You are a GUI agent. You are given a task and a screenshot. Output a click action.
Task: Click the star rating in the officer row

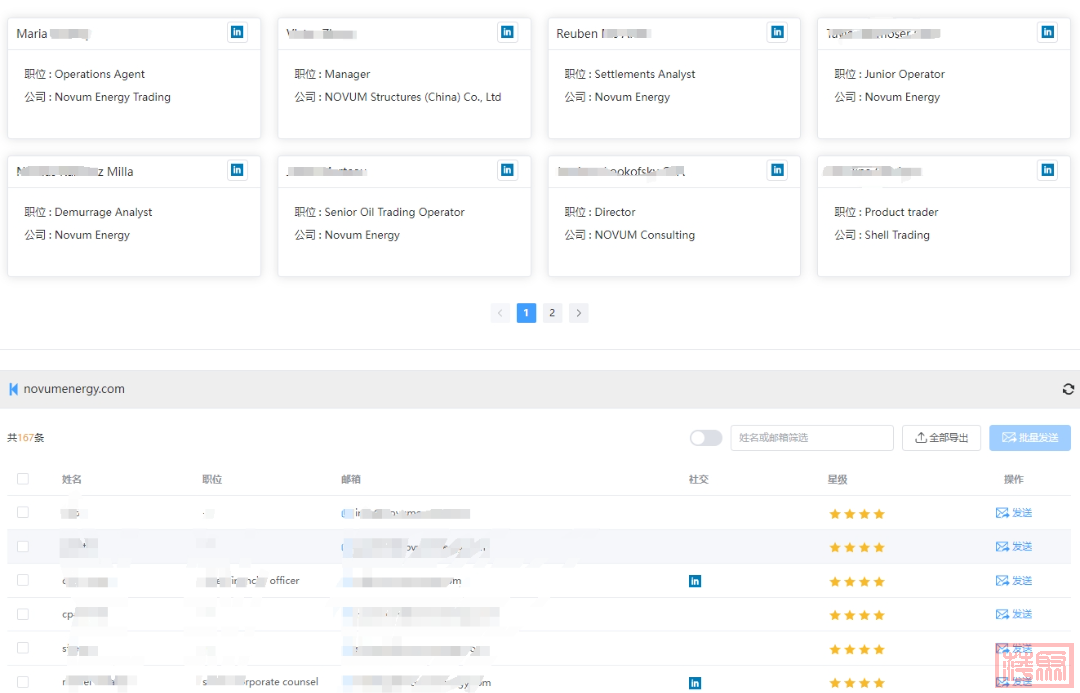click(857, 582)
